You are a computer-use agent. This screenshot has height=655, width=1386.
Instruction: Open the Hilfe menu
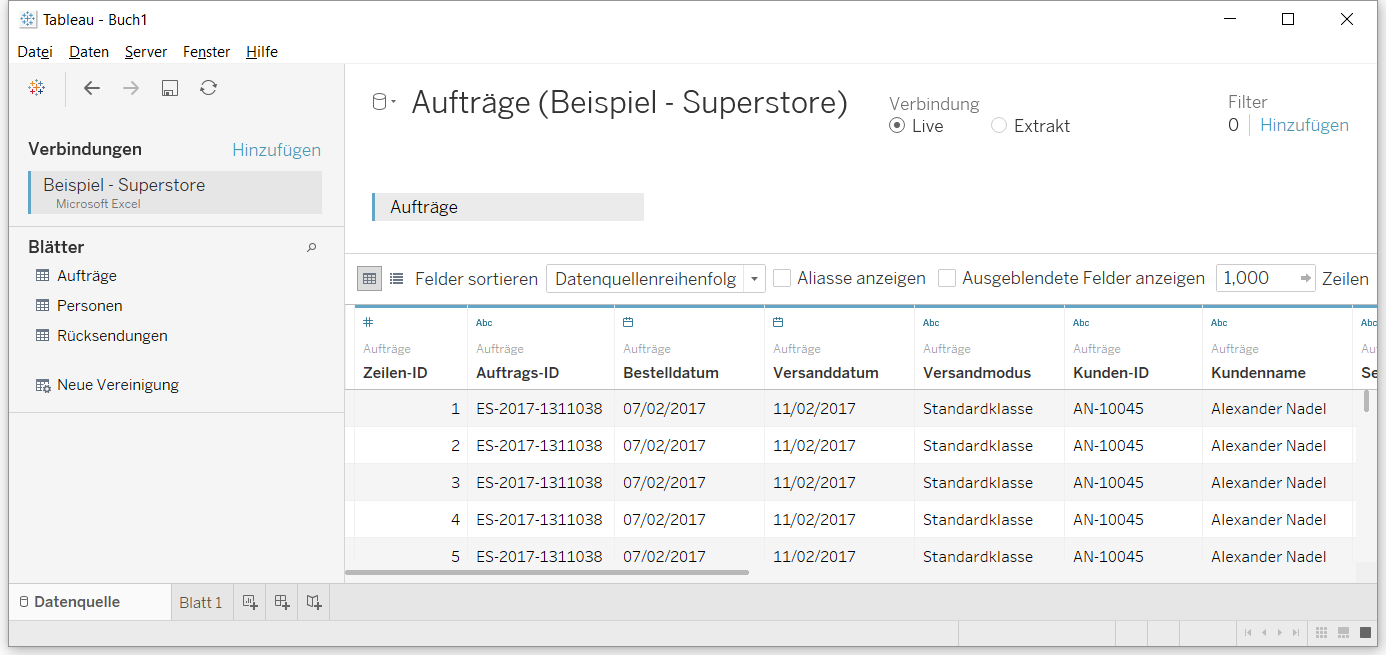click(262, 52)
